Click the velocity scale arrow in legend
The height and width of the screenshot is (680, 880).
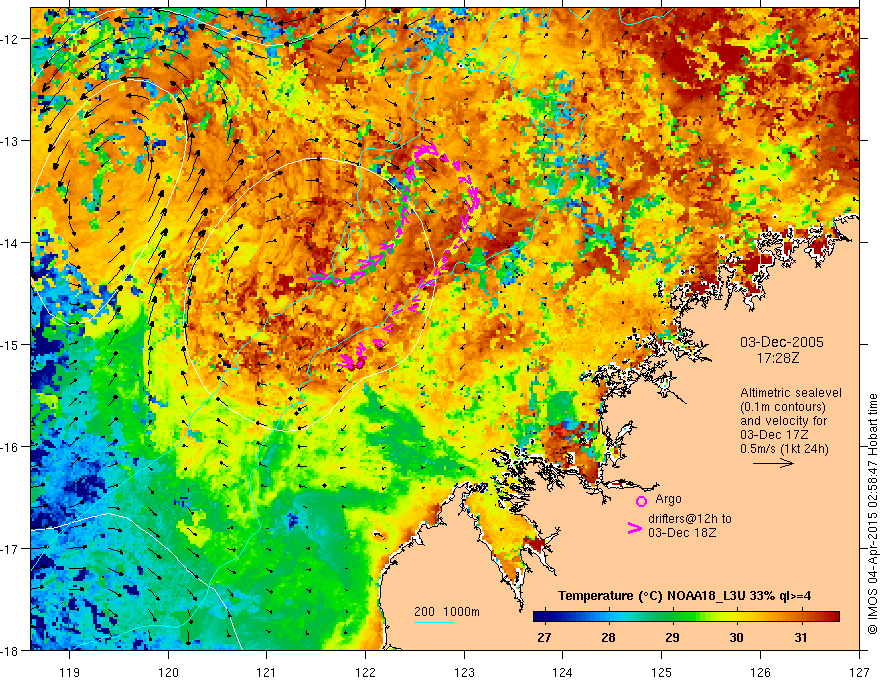coord(773,463)
